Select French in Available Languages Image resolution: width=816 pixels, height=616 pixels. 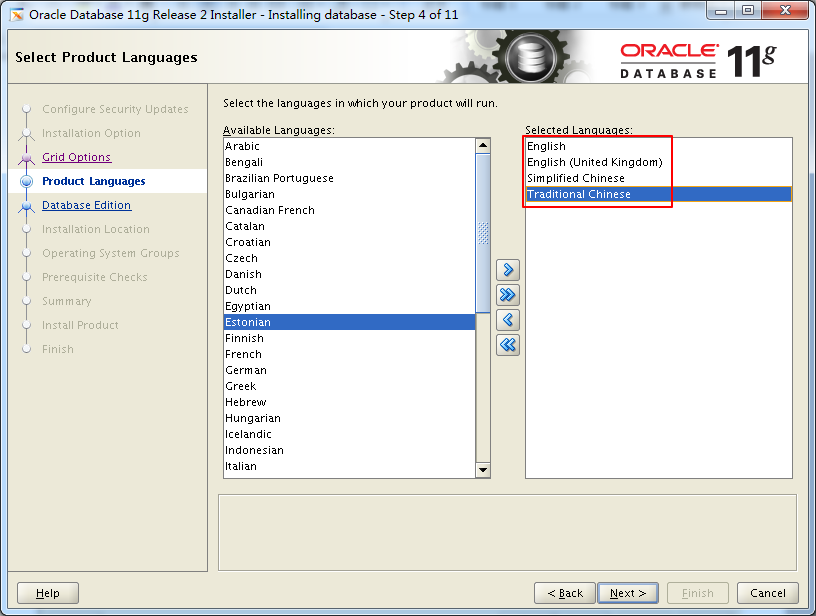[349, 354]
